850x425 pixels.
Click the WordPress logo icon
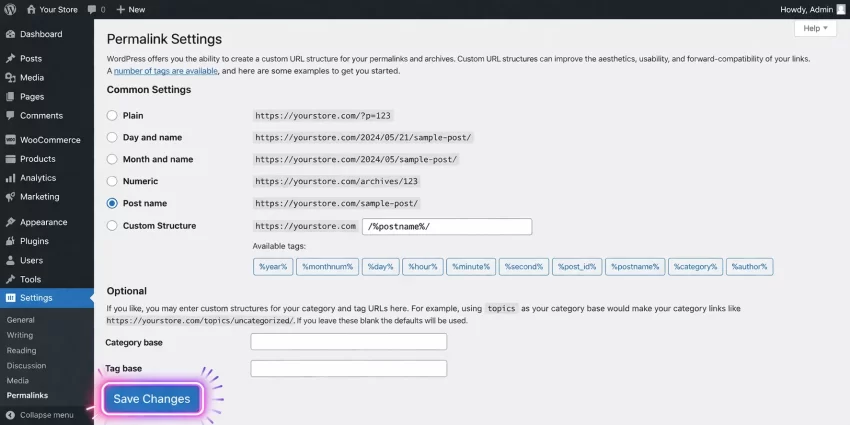[10, 9]
